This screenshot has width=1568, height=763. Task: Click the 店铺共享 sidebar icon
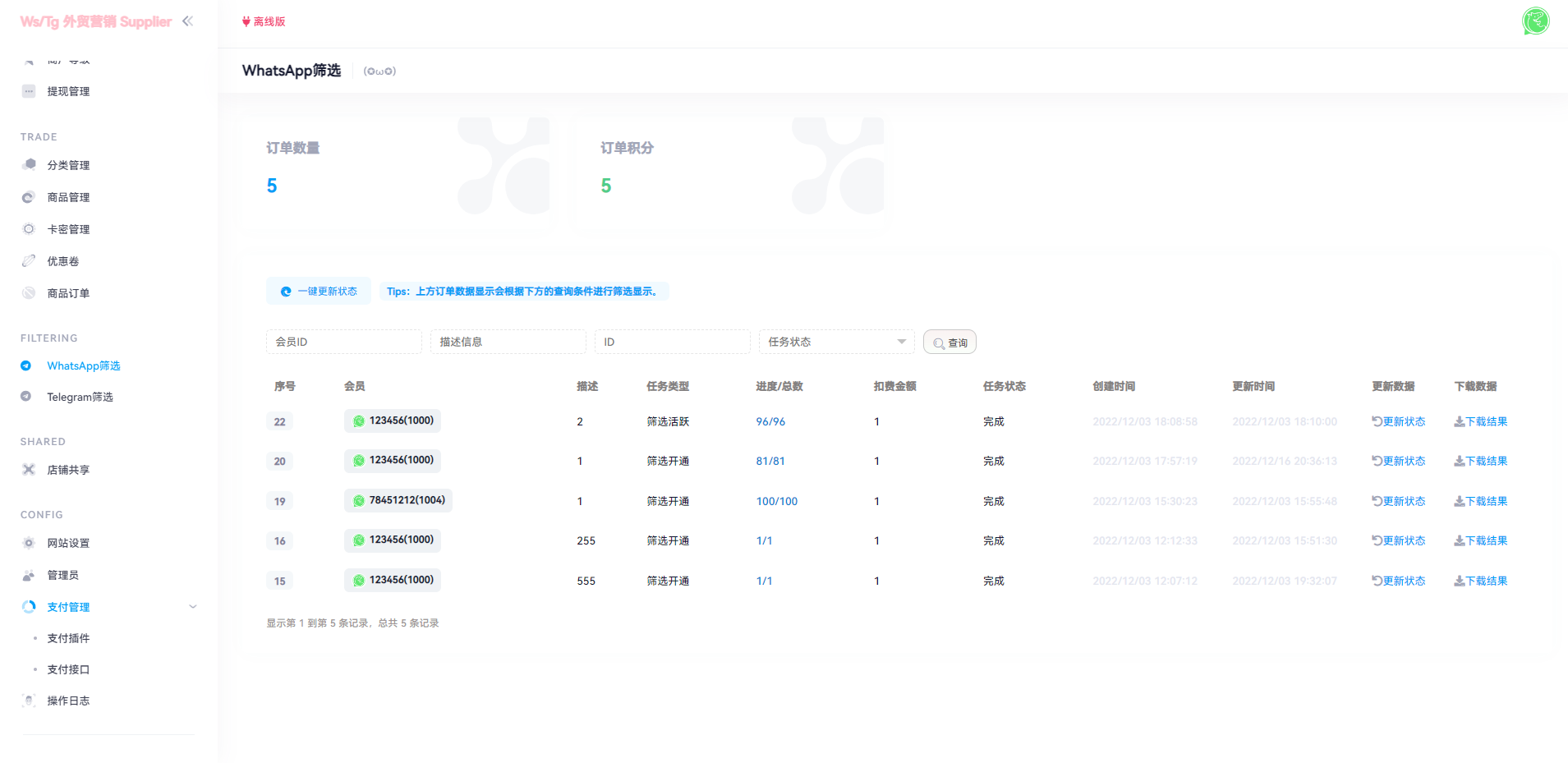point(29,470)
